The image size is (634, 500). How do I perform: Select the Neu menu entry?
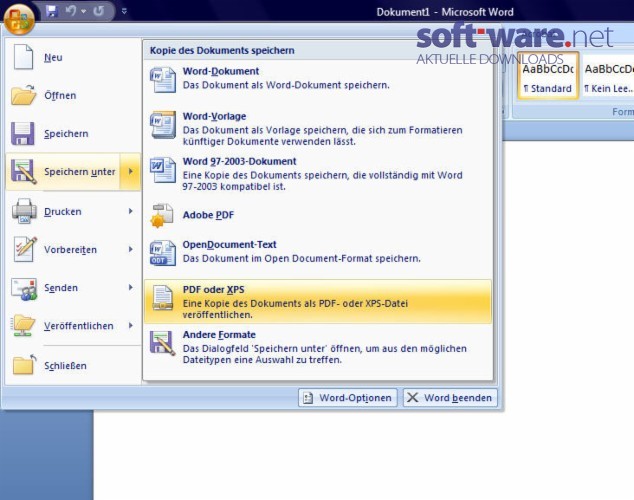[x=73, y=57]
